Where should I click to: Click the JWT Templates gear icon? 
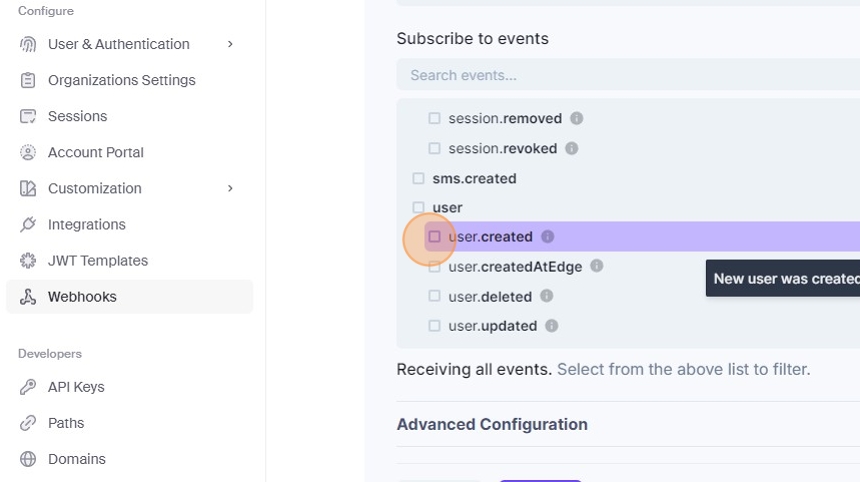[28, 260]
